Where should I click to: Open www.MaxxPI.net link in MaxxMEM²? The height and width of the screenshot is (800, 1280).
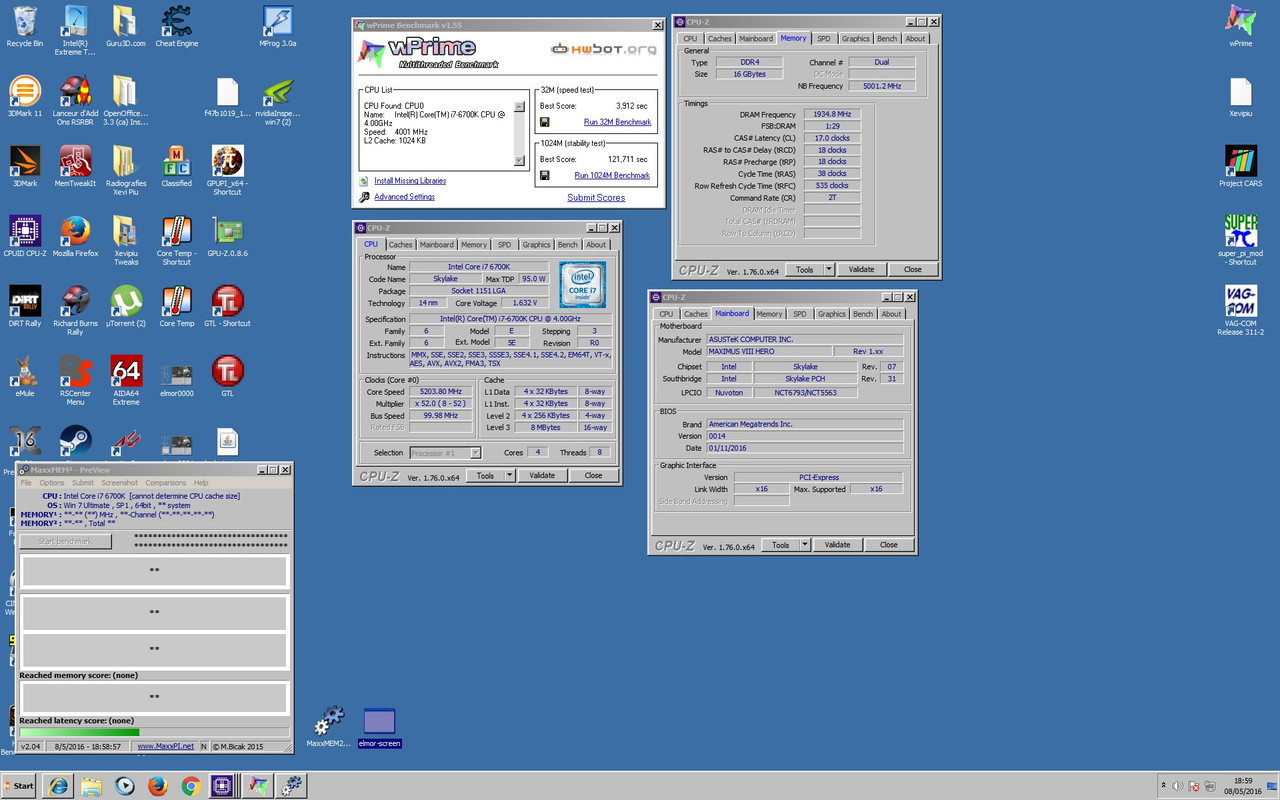pyautogui.click(x=166, y=746)
